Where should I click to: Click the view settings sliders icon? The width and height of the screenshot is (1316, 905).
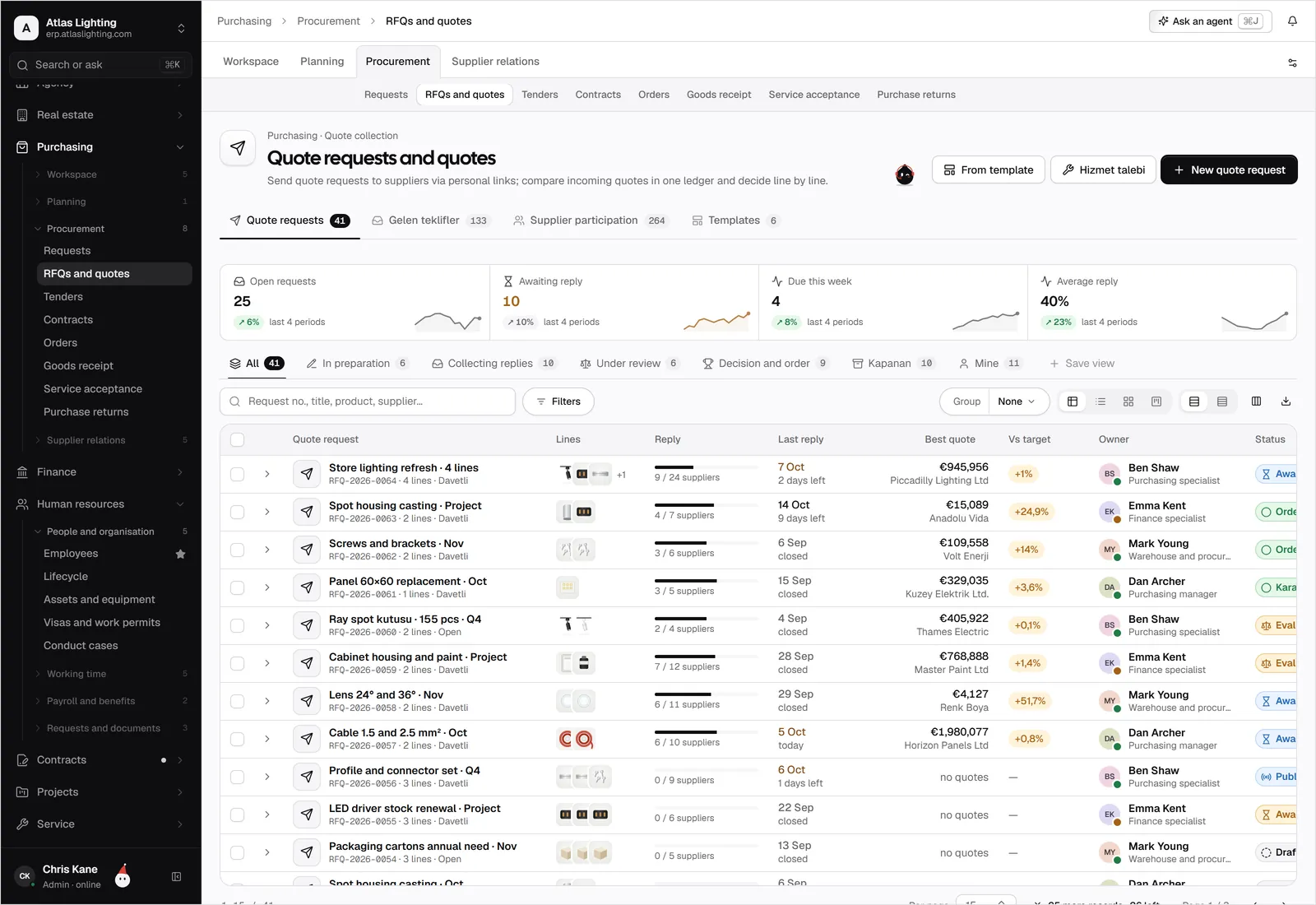click(1292, 63)
